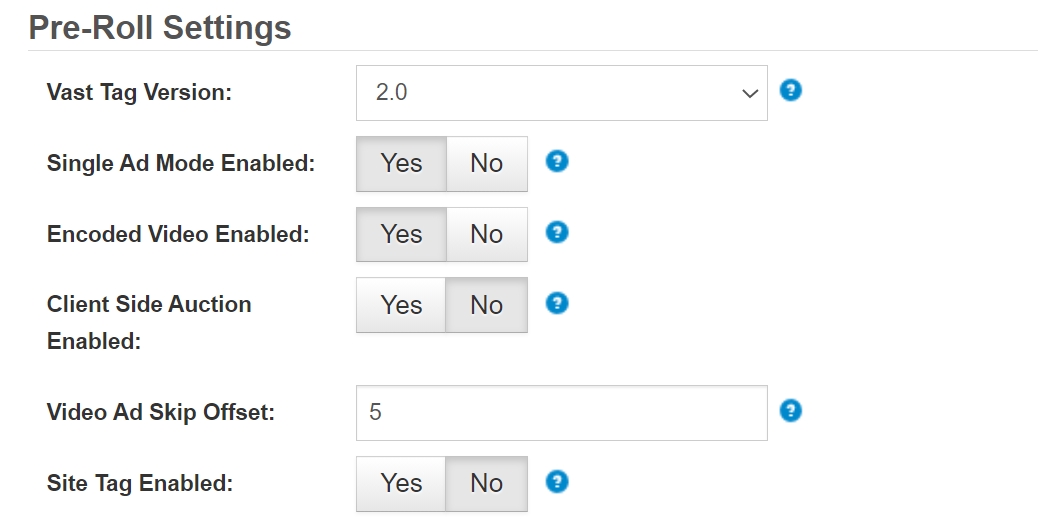Image resolution: width=1038 pixels, height=532 pixels.
Task: Click help icon beside Video Ad Skip Offset
Action: (x=790, y=411)
